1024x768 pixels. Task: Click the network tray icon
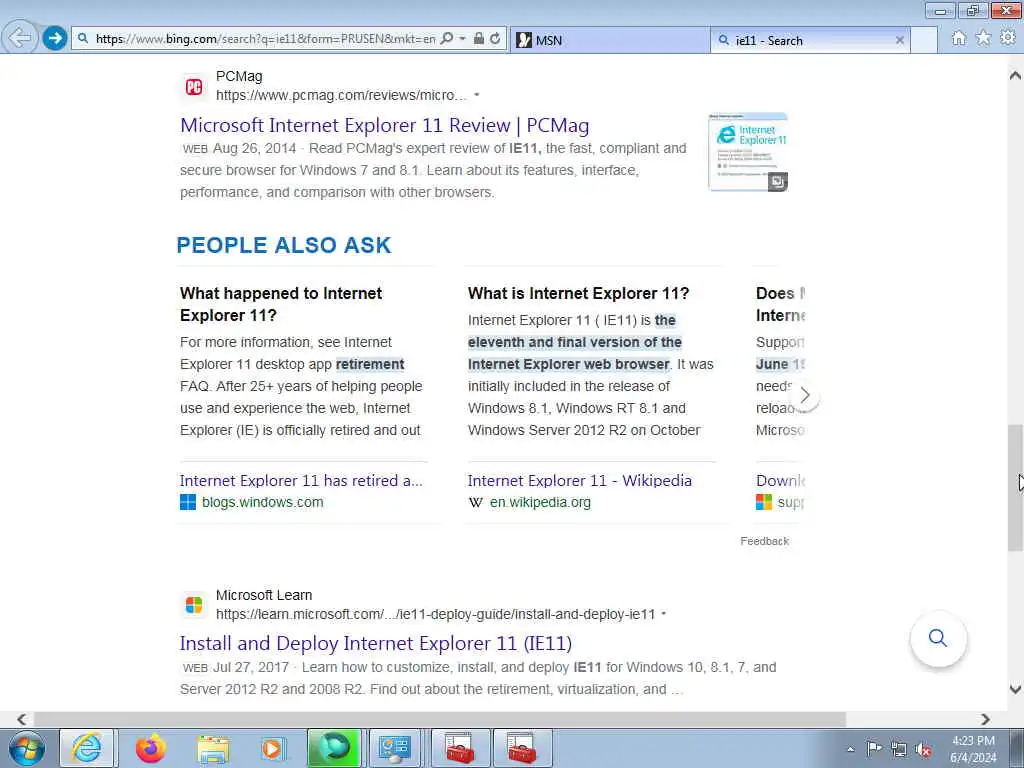(x=899, y=749)
